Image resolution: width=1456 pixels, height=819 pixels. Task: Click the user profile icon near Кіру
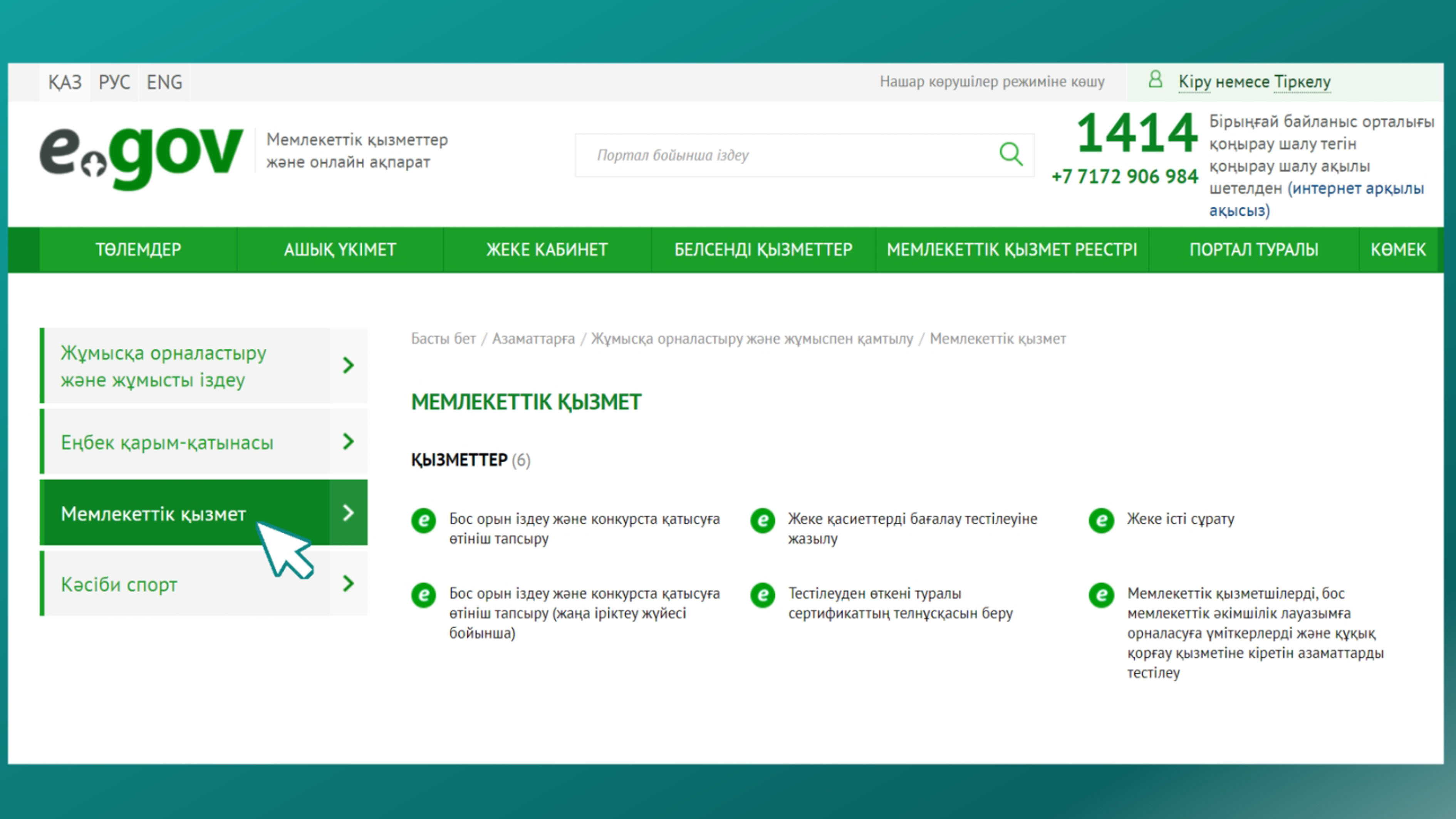(1155, 80)
